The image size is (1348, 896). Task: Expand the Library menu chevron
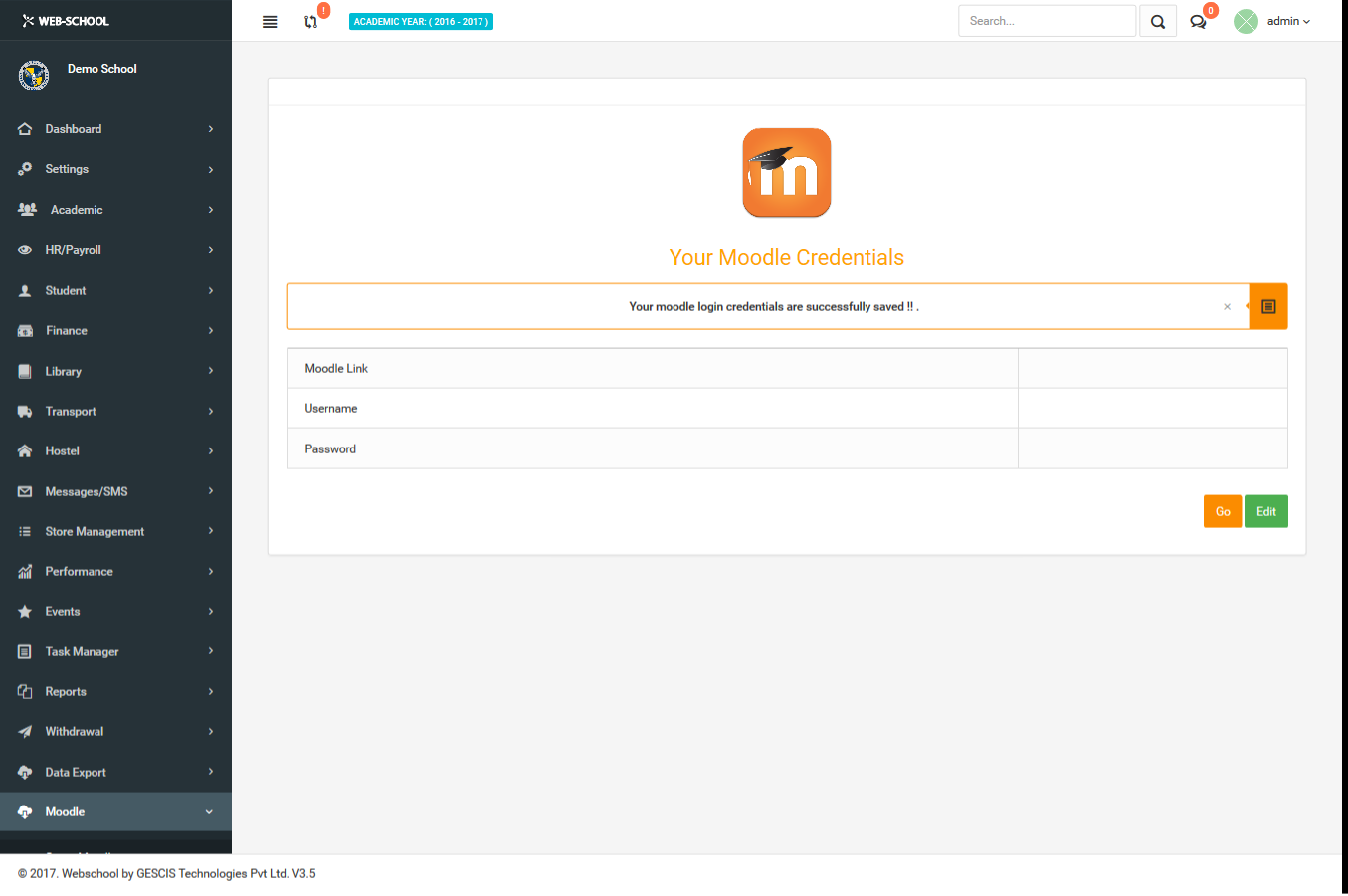pyautogui.click(x=211, y=371)
